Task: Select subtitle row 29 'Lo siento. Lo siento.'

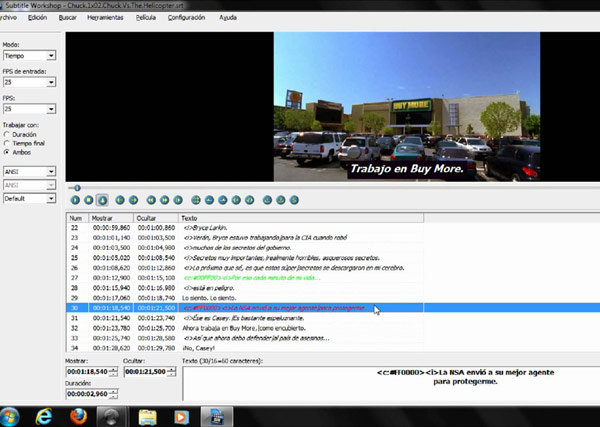Action: pyautogui.click(x=245, y=298)
